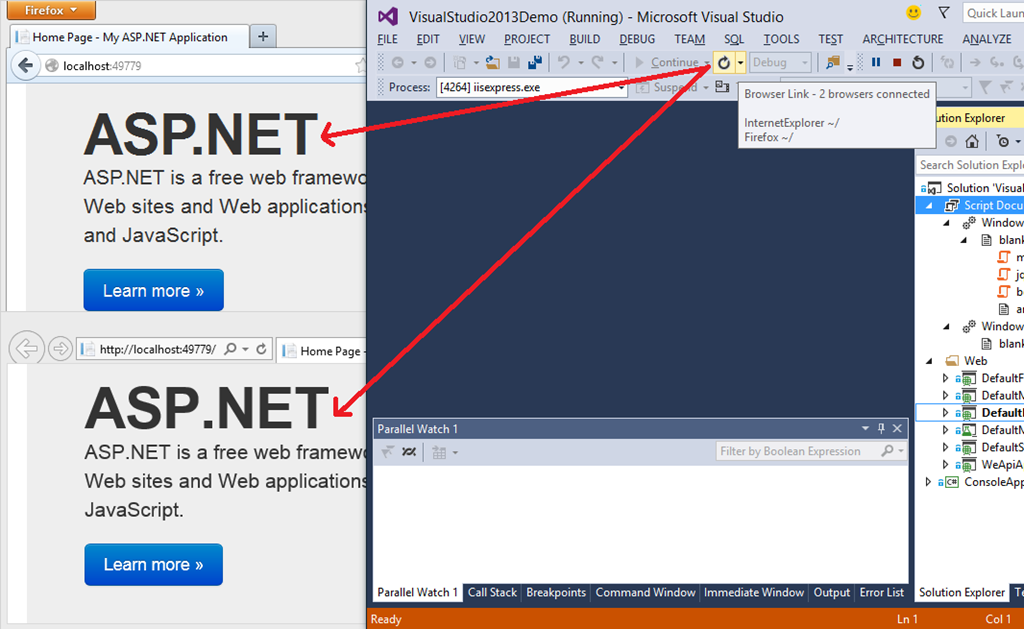1024x629 pixels.
Task: Open the Browser Link dropdown arrow
Action: (x=739, y=62)
